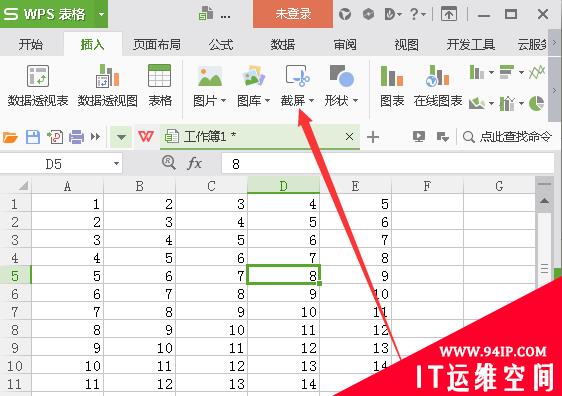Insert a table (表格) icon
Screen dimensions: 562x396
pyautogui.click(x=159, y=76)
